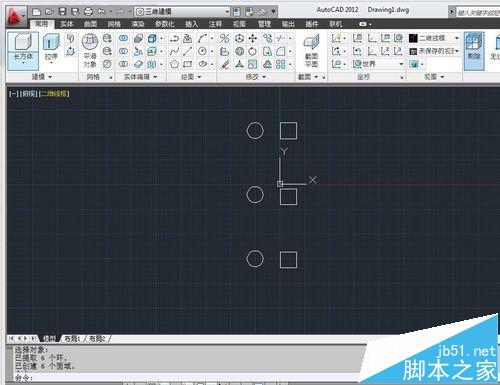Switch to the 插入 ribbon tab

[191, 24]
